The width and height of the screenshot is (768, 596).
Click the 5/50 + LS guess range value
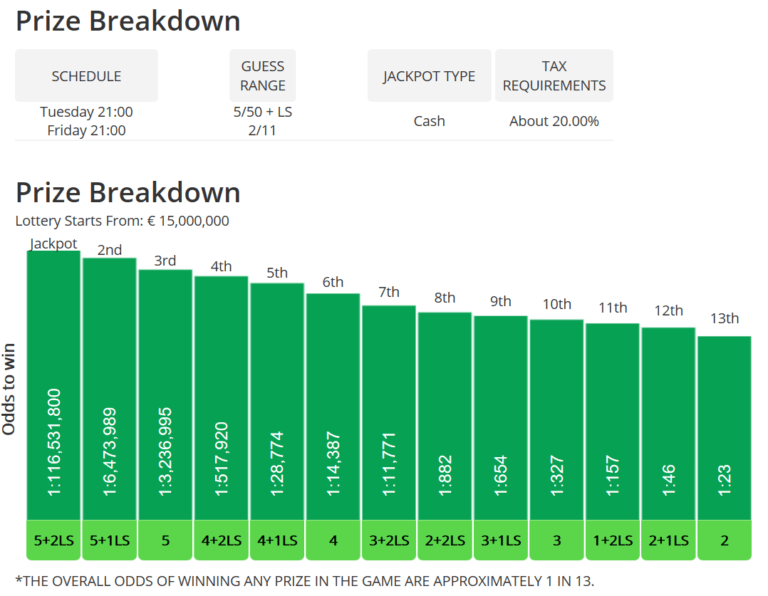pyautogui.click(x=263, y=112)
